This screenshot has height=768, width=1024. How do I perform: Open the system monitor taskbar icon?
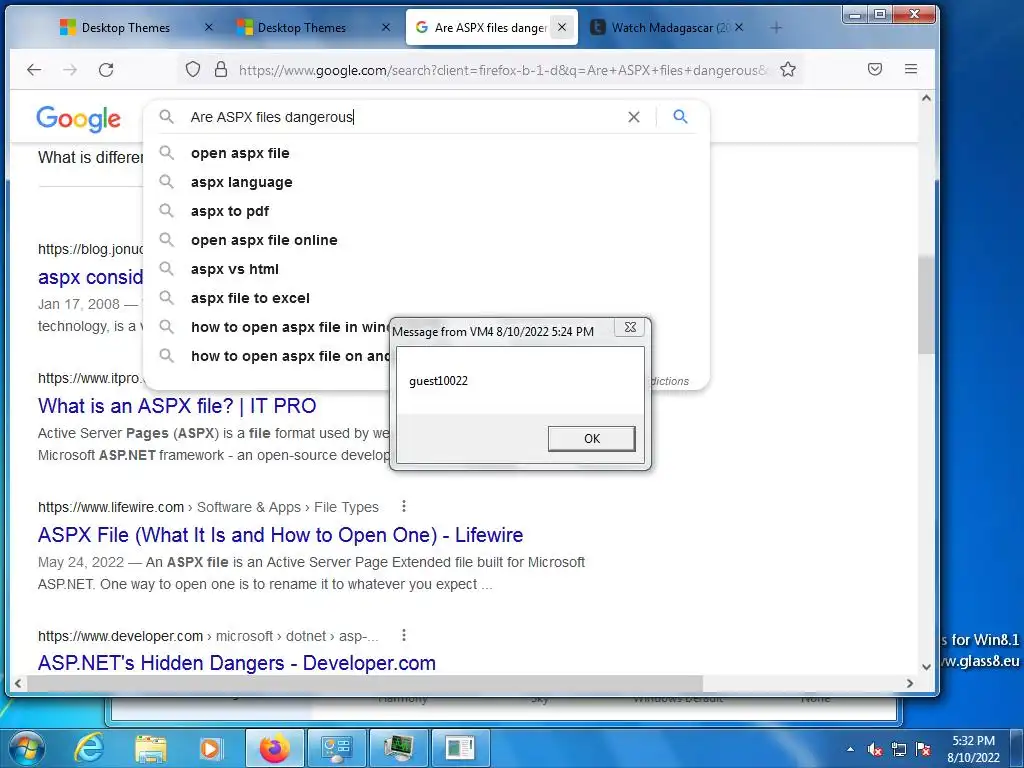[398, 748]
